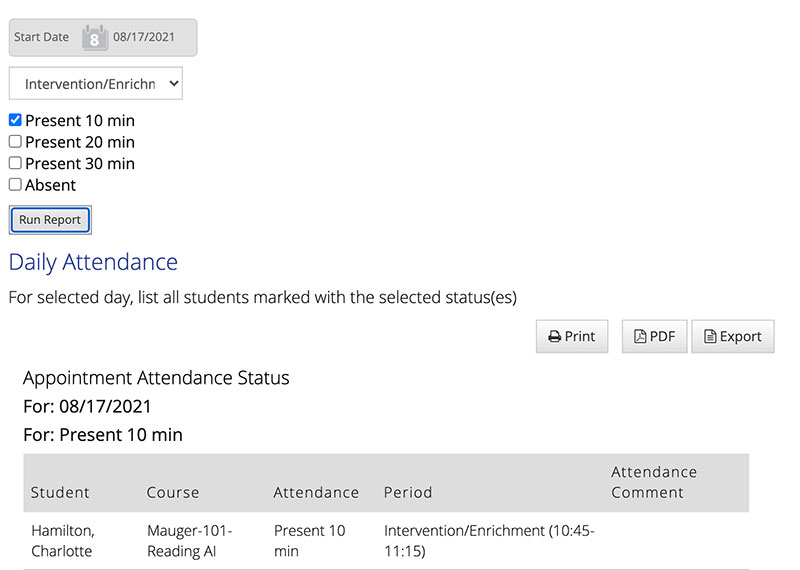Click the printer icon on Print button
800x570 pixels.
pos(555,337)
